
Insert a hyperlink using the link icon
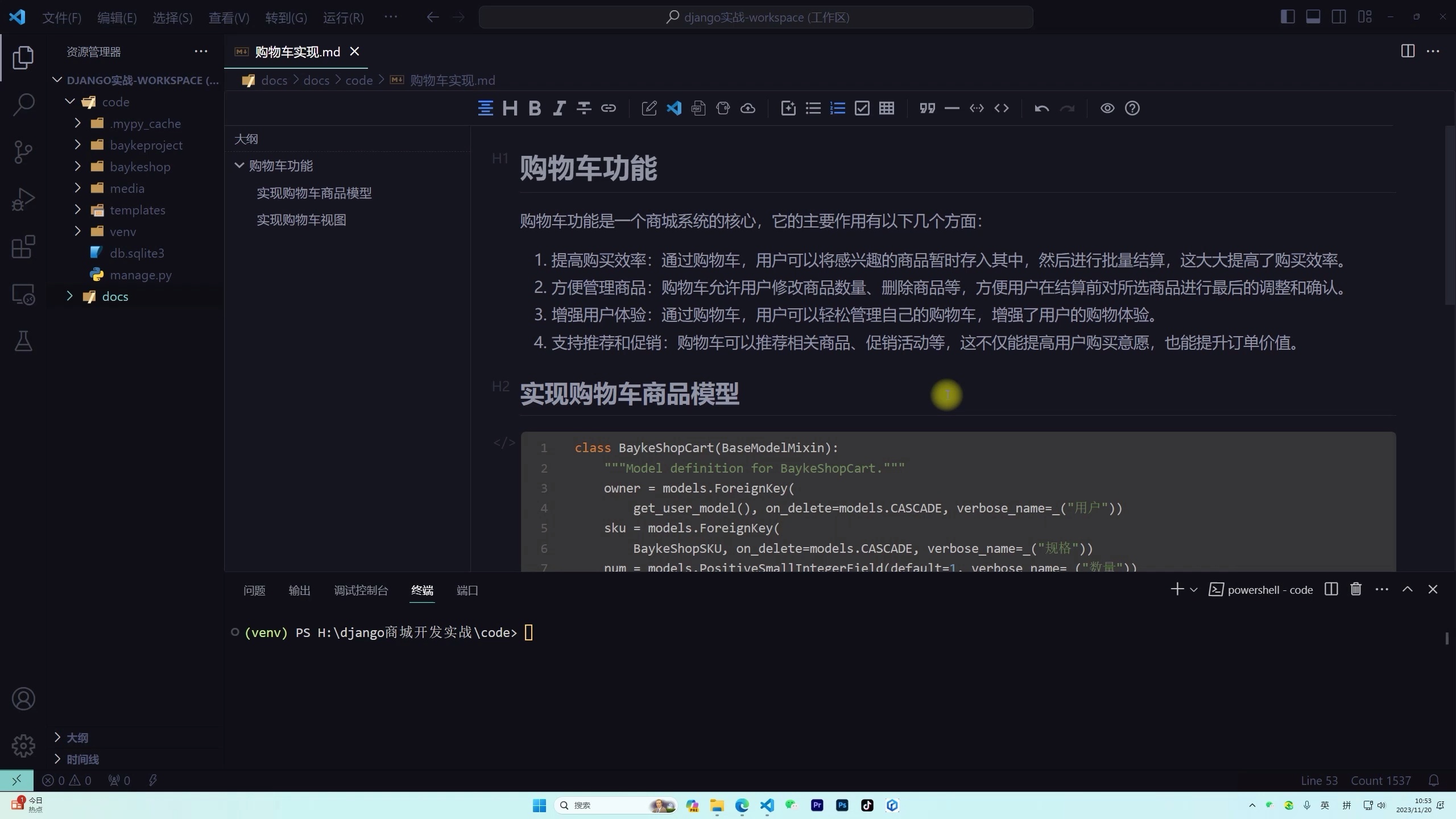[609, 108]
